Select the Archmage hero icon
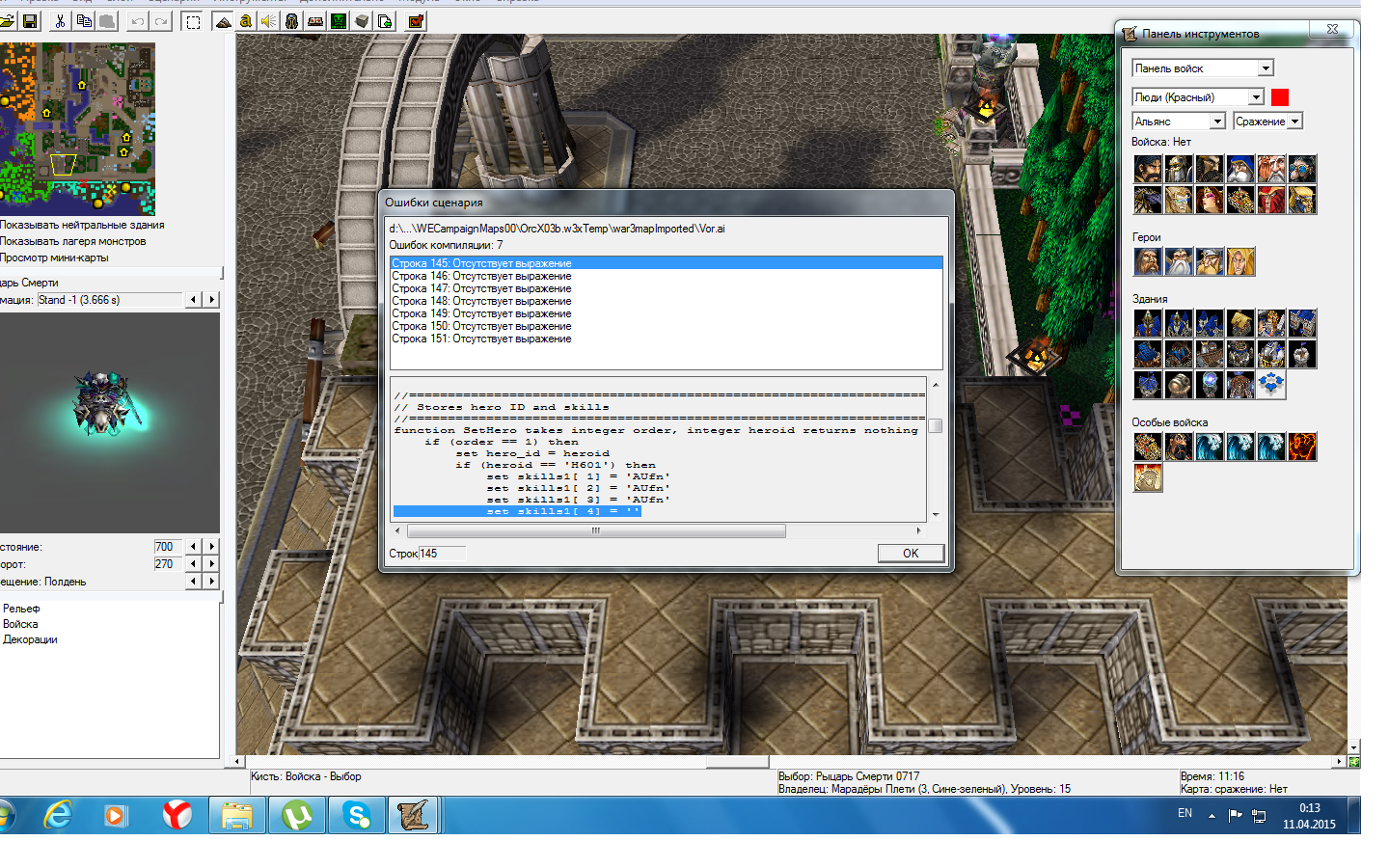Screen dimensions: 1389x868 click(1179, 261)
